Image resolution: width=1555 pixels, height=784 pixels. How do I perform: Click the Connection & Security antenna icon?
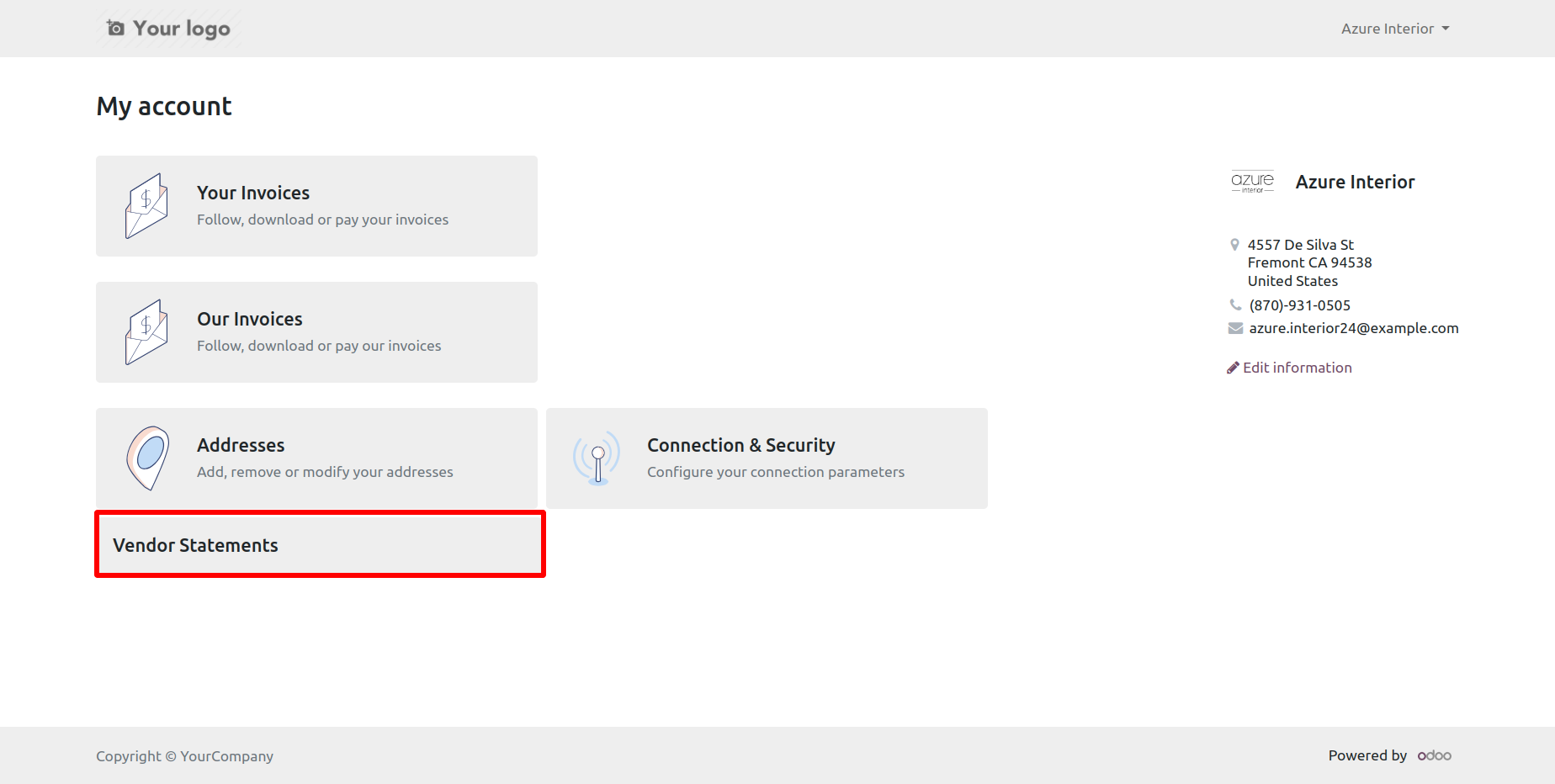click(597, 458)
